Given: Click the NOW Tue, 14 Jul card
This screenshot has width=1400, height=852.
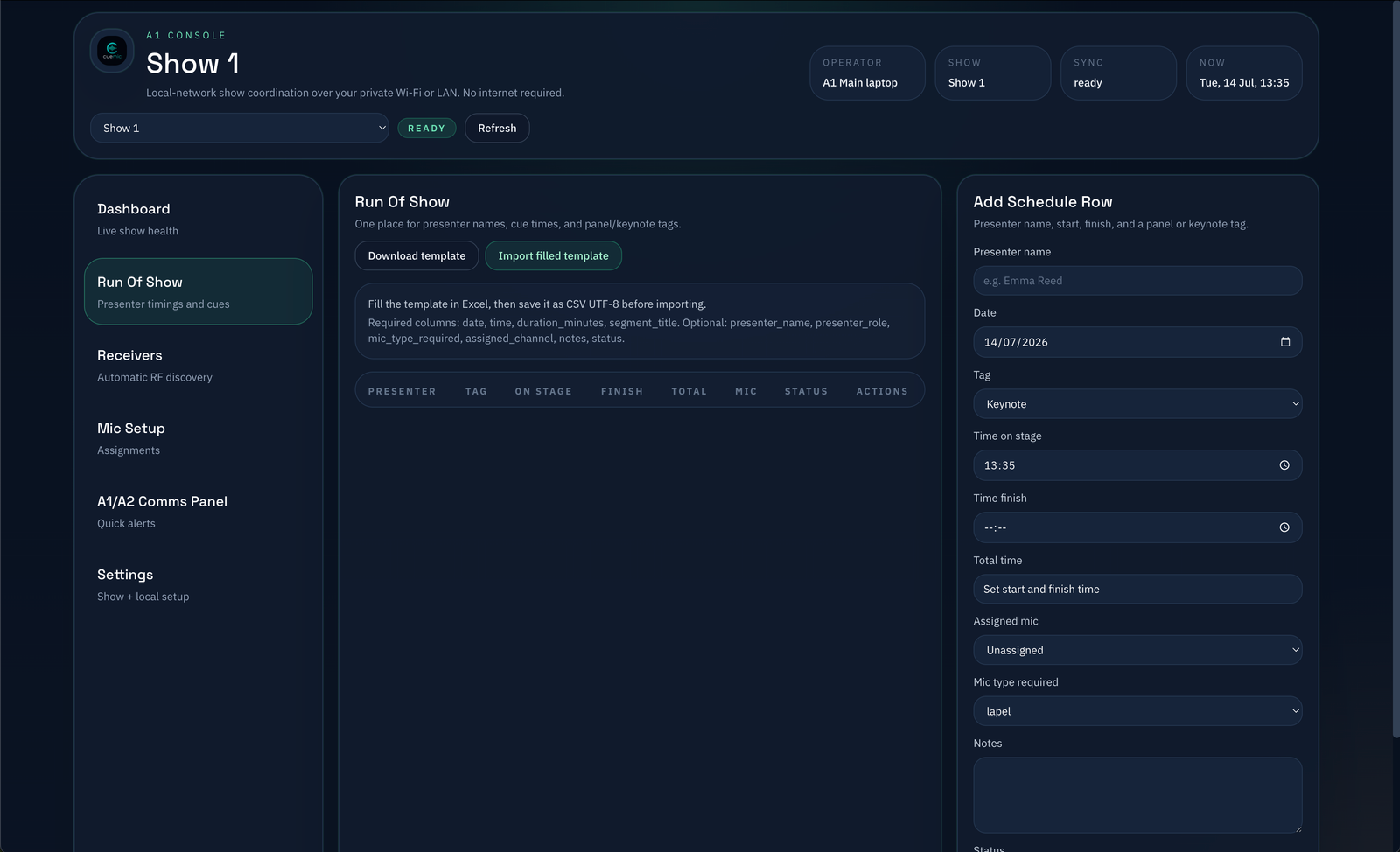Looking at the screenshot, I should point(1244,73).
